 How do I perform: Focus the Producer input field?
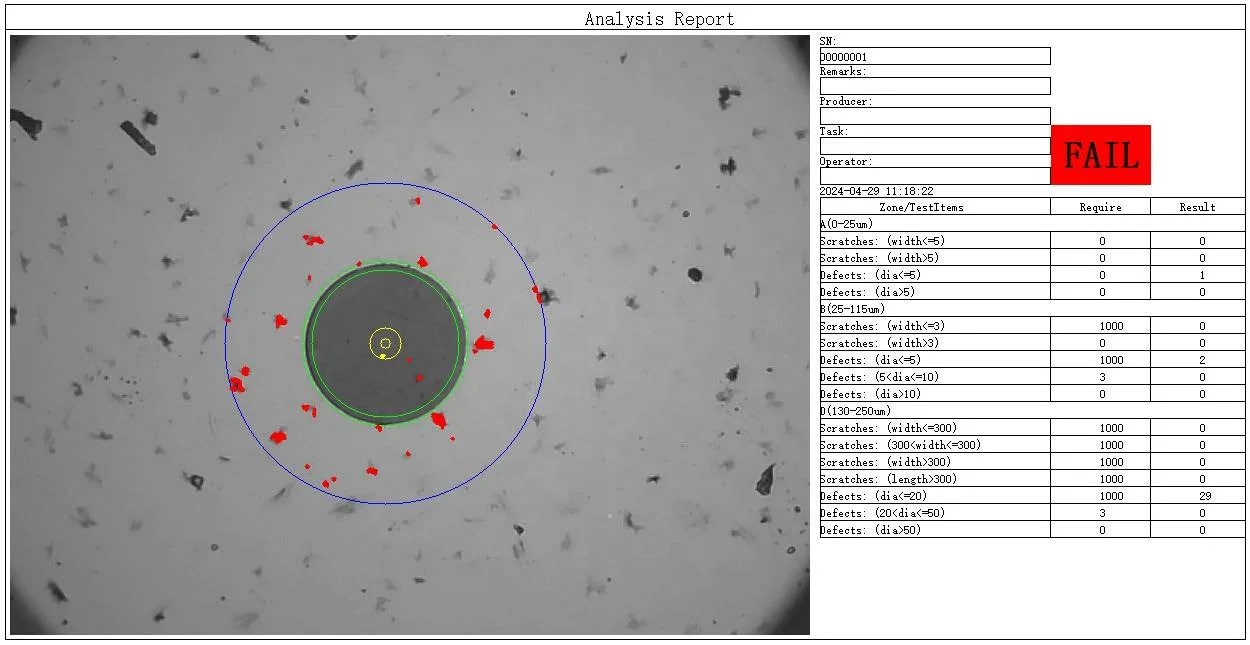934,116
